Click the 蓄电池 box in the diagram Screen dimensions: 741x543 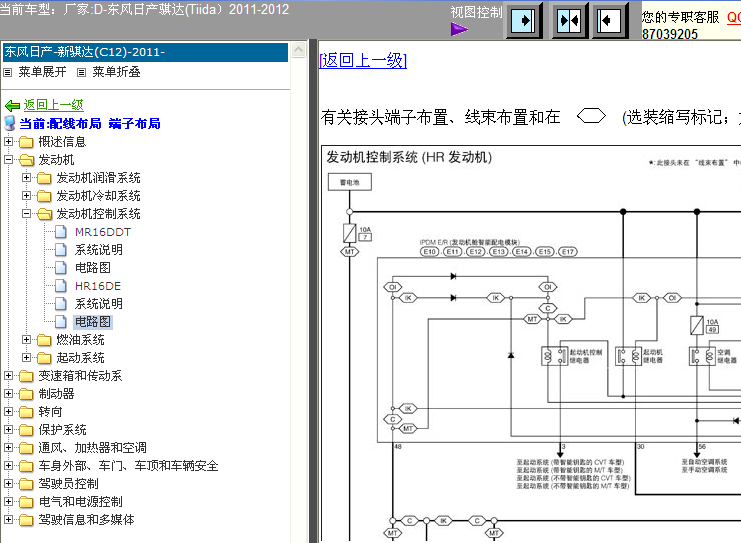point(350,182)
